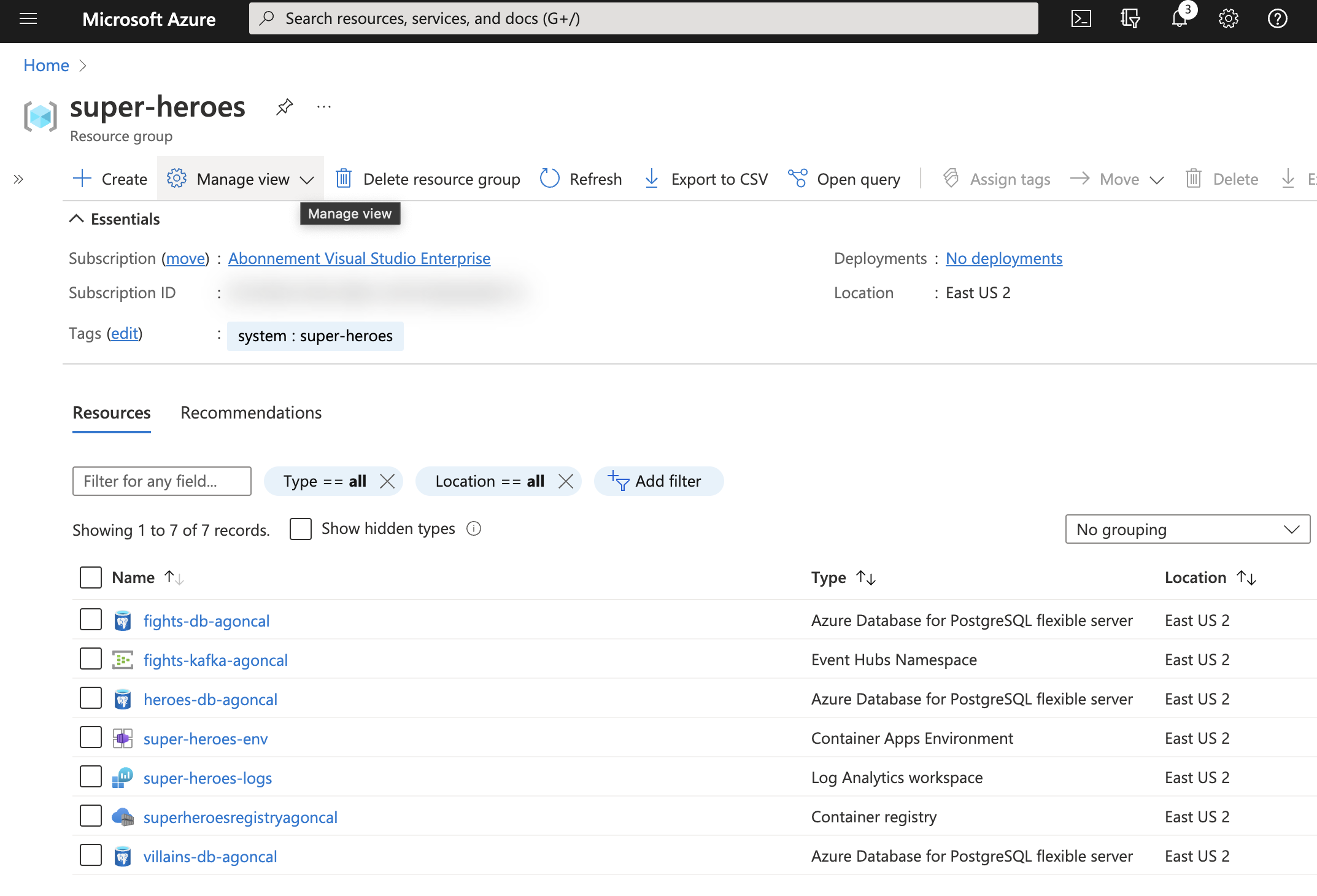Select the Resources tab
This screenshot has height=896, width=1317.
pyautogui.click(x=111, y=411)
